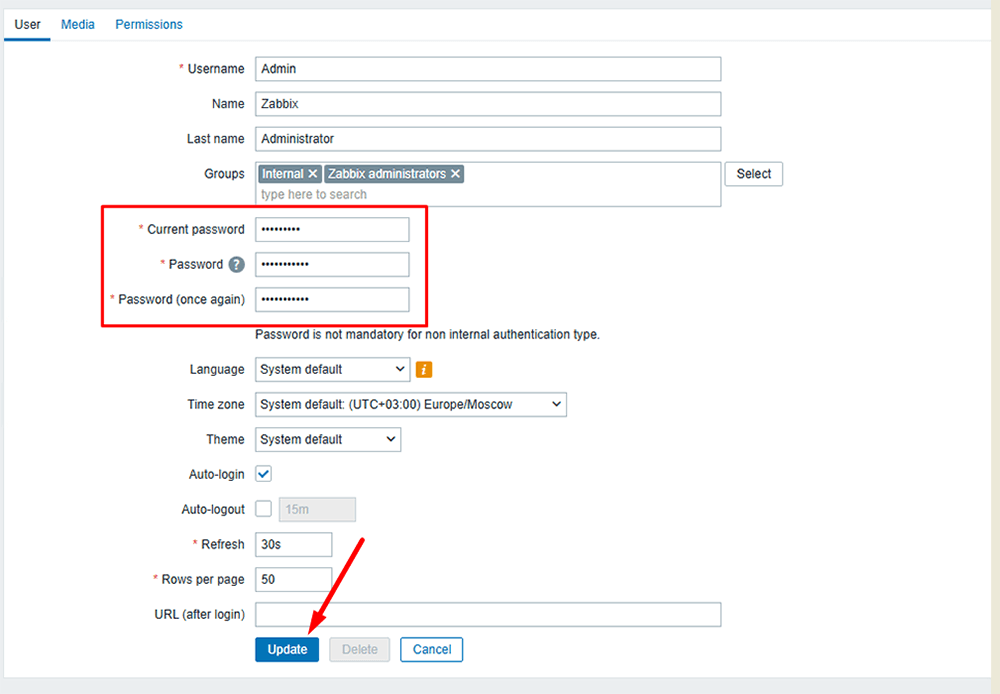Image resolution: width=1000 pixels, height=694 pixels.
Task: Click the Select groups button
Action: tap(754, 174)
